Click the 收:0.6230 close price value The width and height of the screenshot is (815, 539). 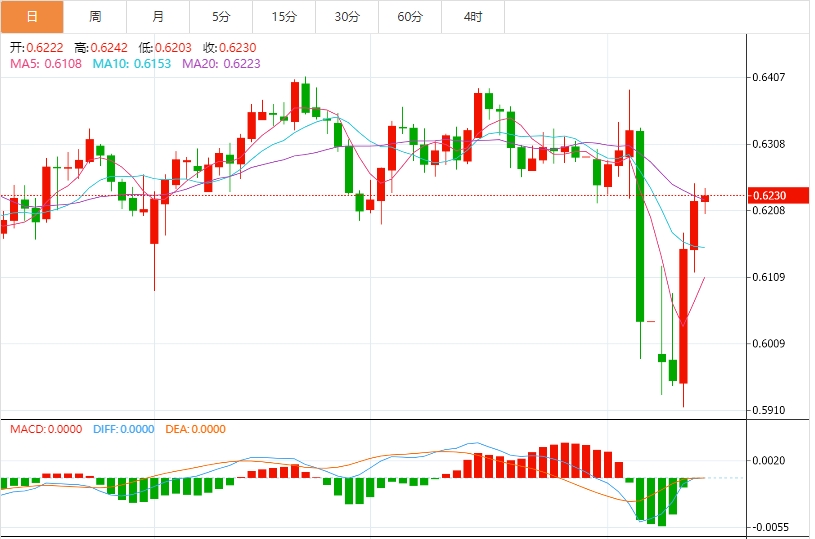click(x=230, y=48)
